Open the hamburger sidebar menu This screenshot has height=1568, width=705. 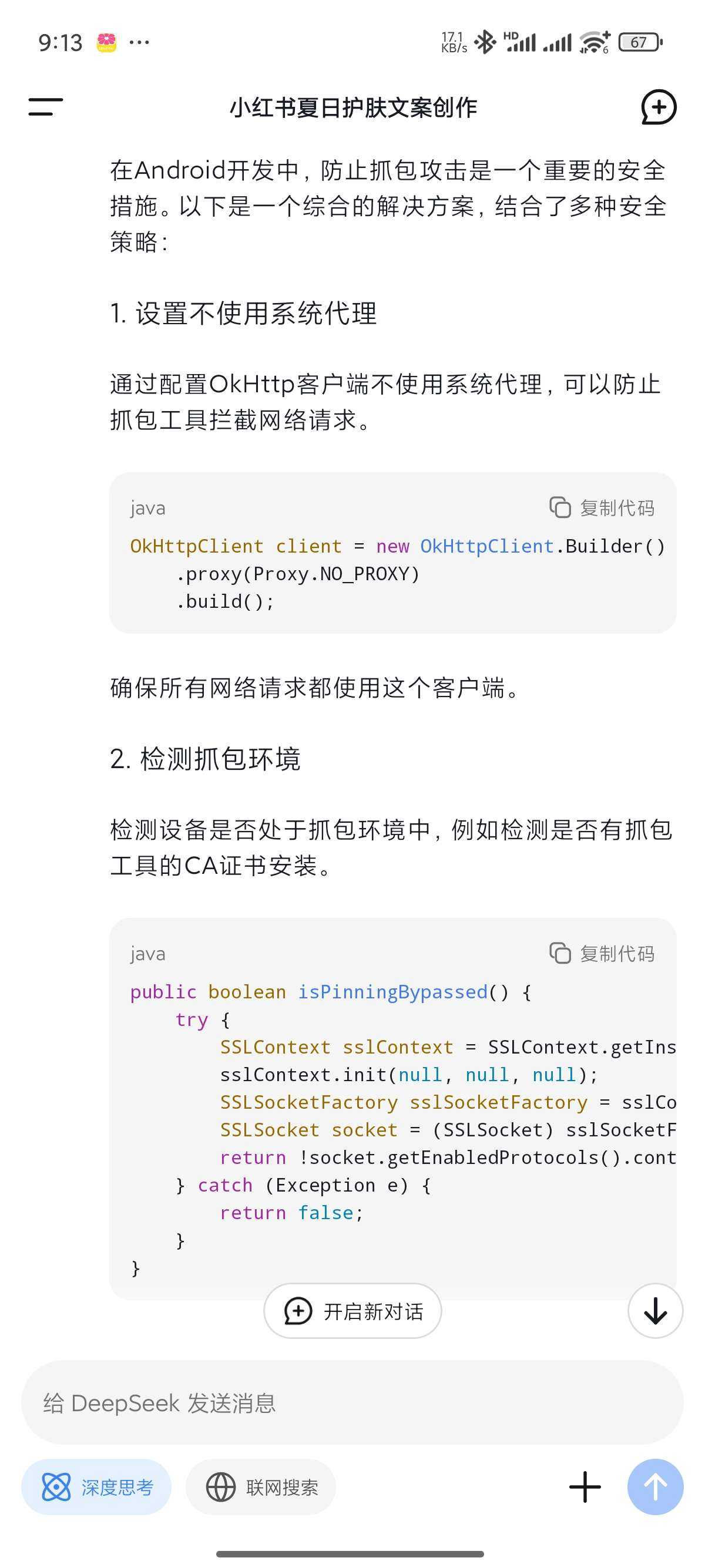coord(46,107)
